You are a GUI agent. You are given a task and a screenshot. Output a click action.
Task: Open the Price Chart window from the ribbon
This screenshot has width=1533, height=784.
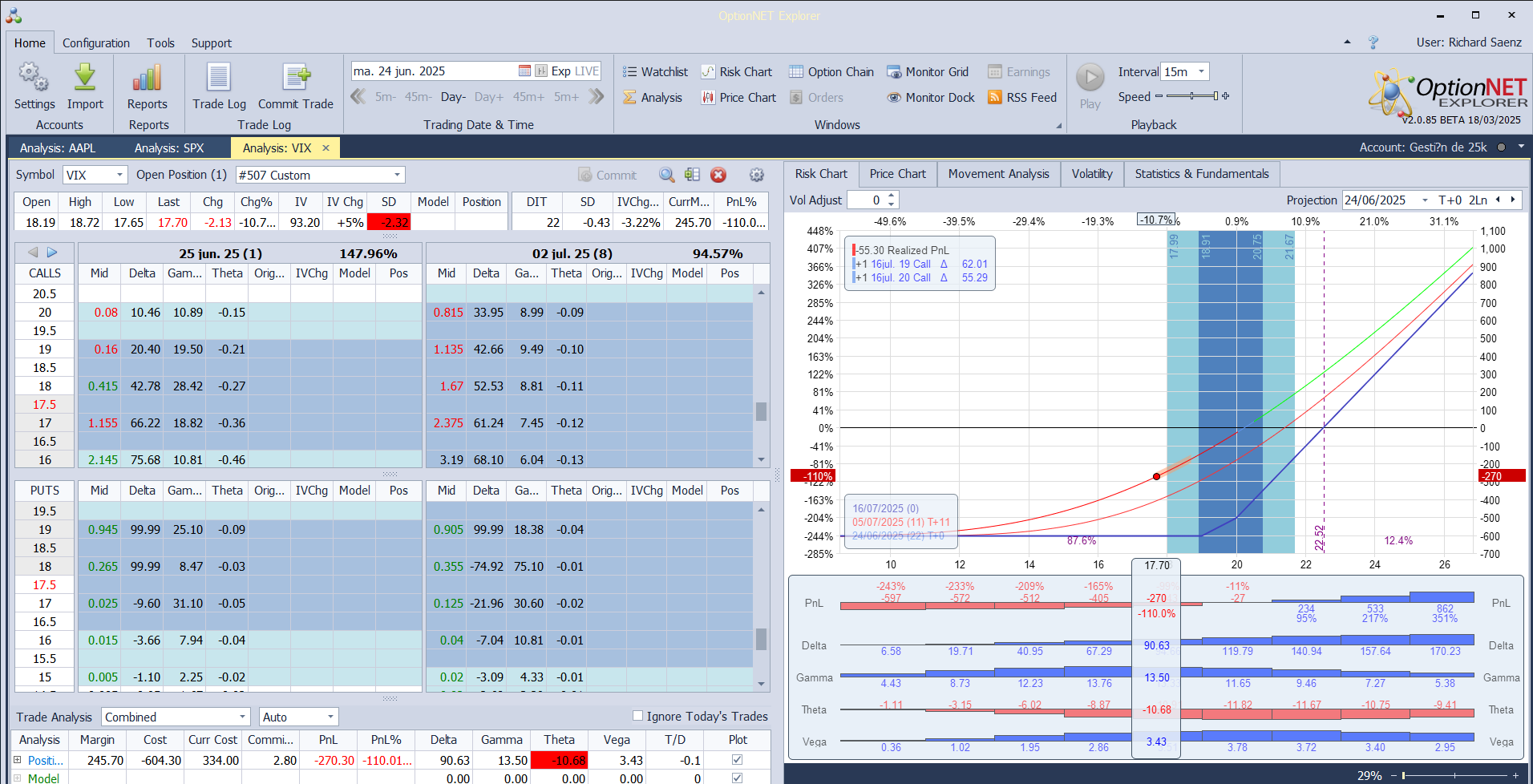point(738,98)
